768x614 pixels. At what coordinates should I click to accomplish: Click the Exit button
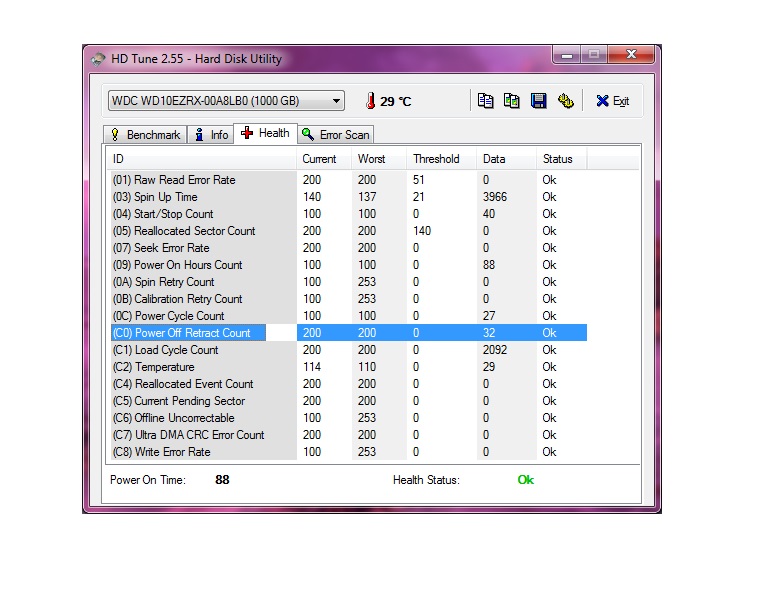click(x=613, y=101)
